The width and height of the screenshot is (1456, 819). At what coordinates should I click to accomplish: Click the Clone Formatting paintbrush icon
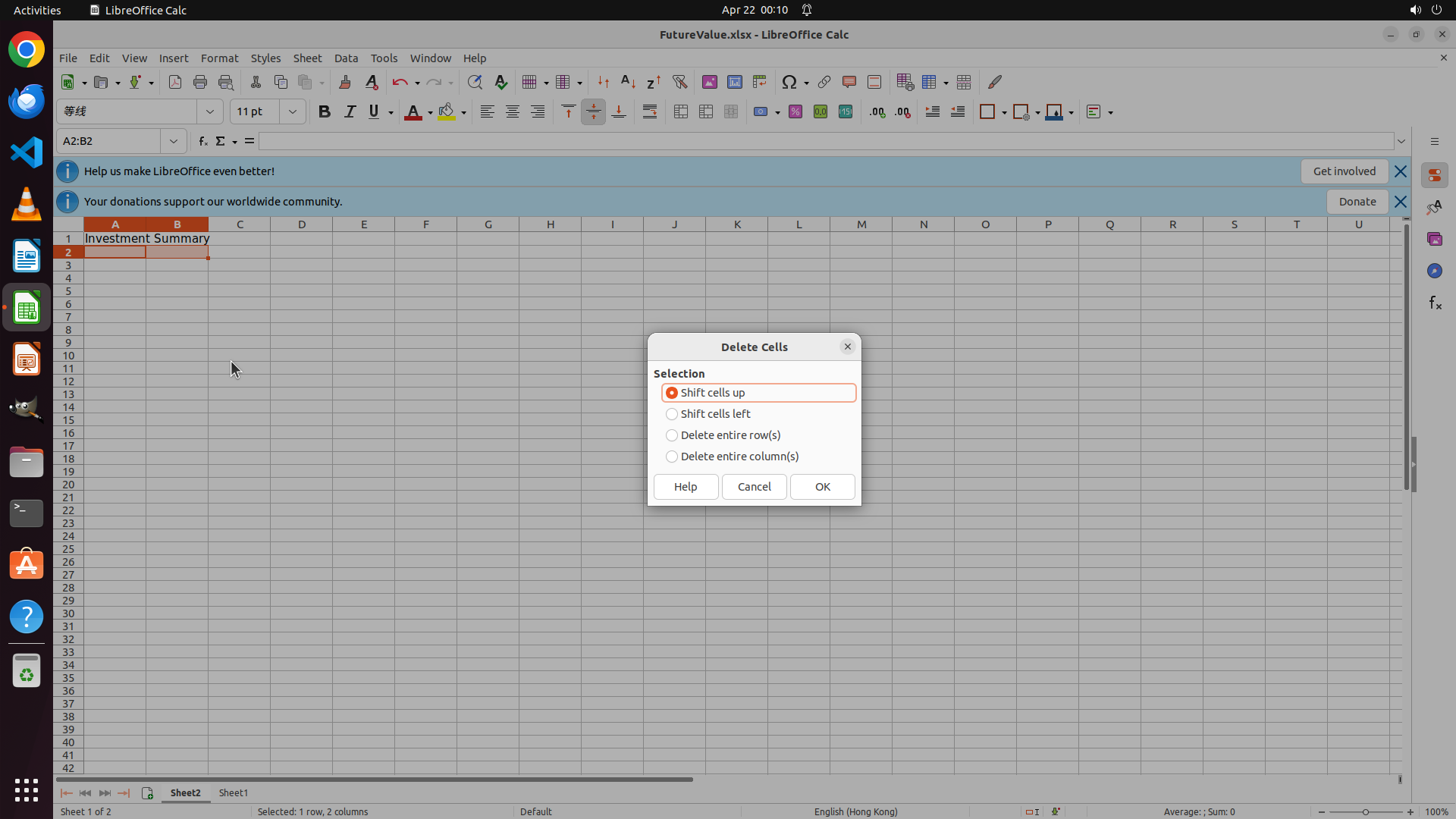click(x=345, y=82)
